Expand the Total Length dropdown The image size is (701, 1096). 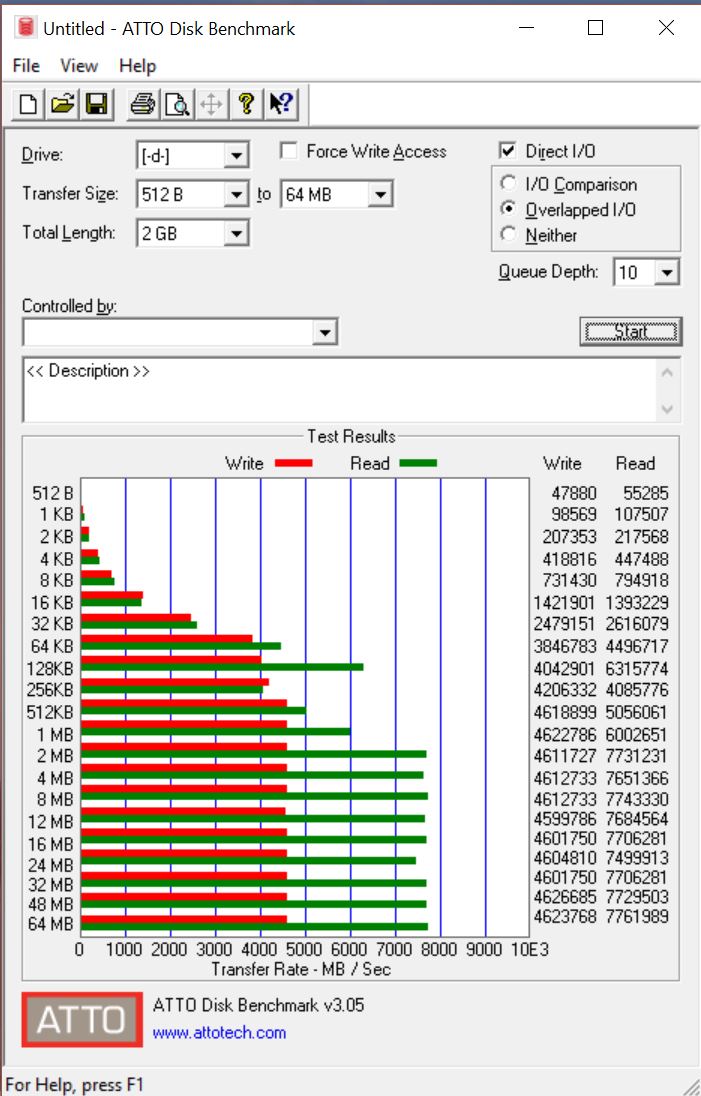pos(236,234)
